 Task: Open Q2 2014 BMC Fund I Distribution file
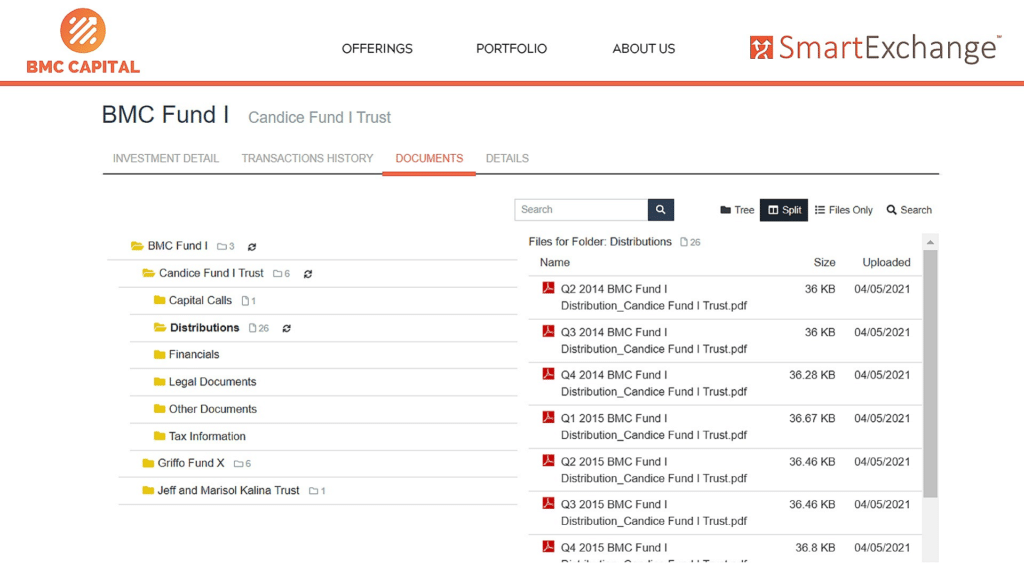[654, 297]
